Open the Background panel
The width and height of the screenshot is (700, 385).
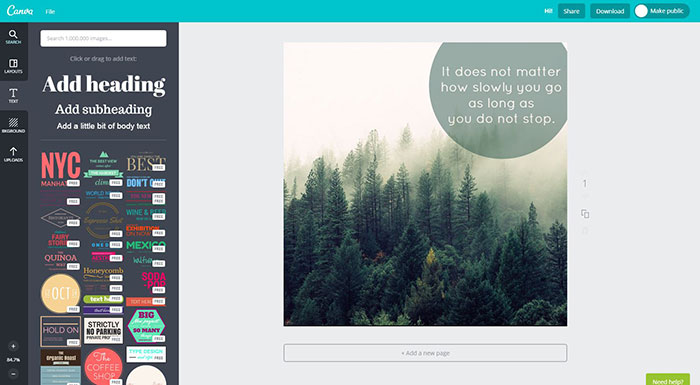[x=13, y=125]
